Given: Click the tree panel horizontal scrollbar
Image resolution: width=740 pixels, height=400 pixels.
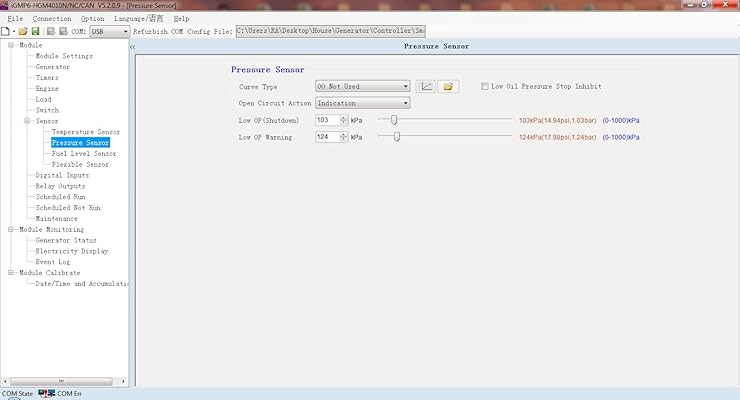Looking at the screenshot, I should [x=61, y=381].
